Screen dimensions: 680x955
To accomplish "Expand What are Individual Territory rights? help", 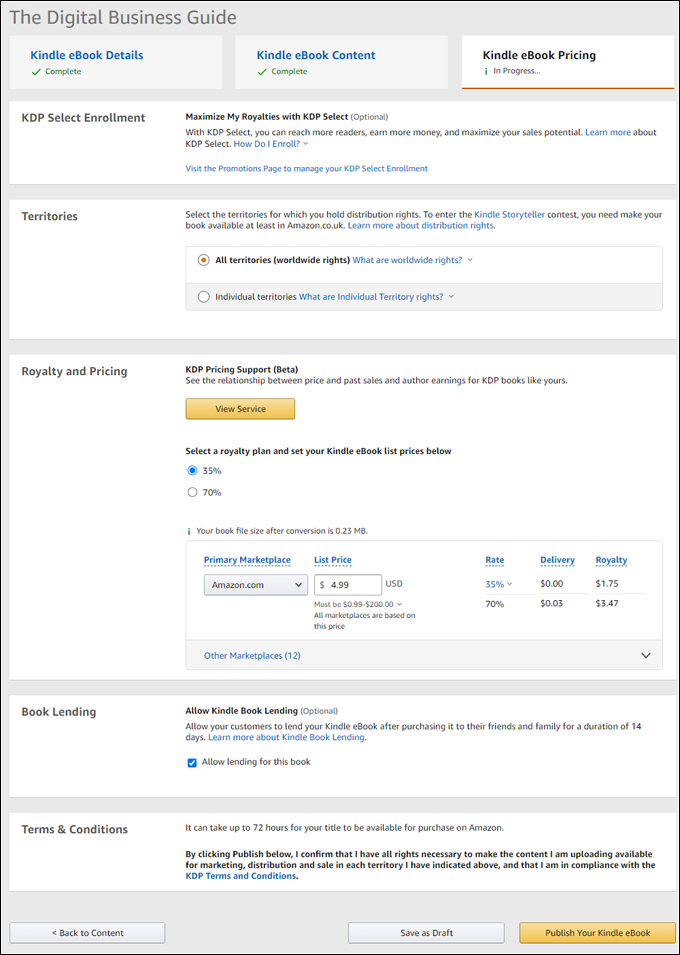I will click(x=377, y=297).
